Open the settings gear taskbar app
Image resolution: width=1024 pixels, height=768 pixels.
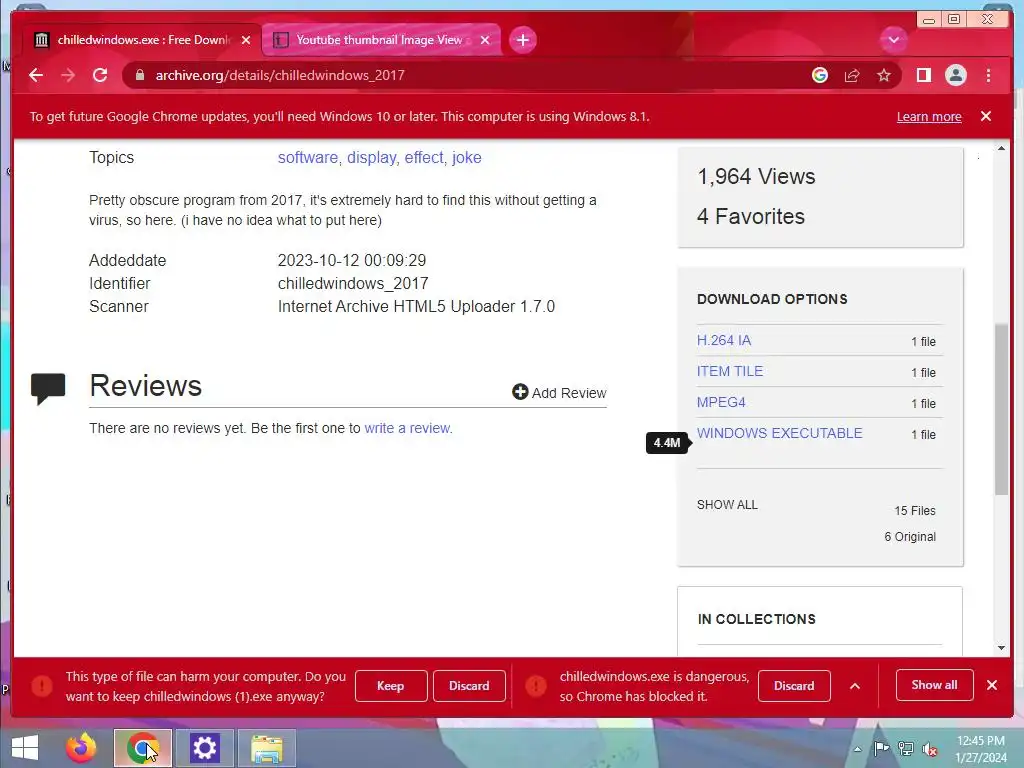point(204,748)
